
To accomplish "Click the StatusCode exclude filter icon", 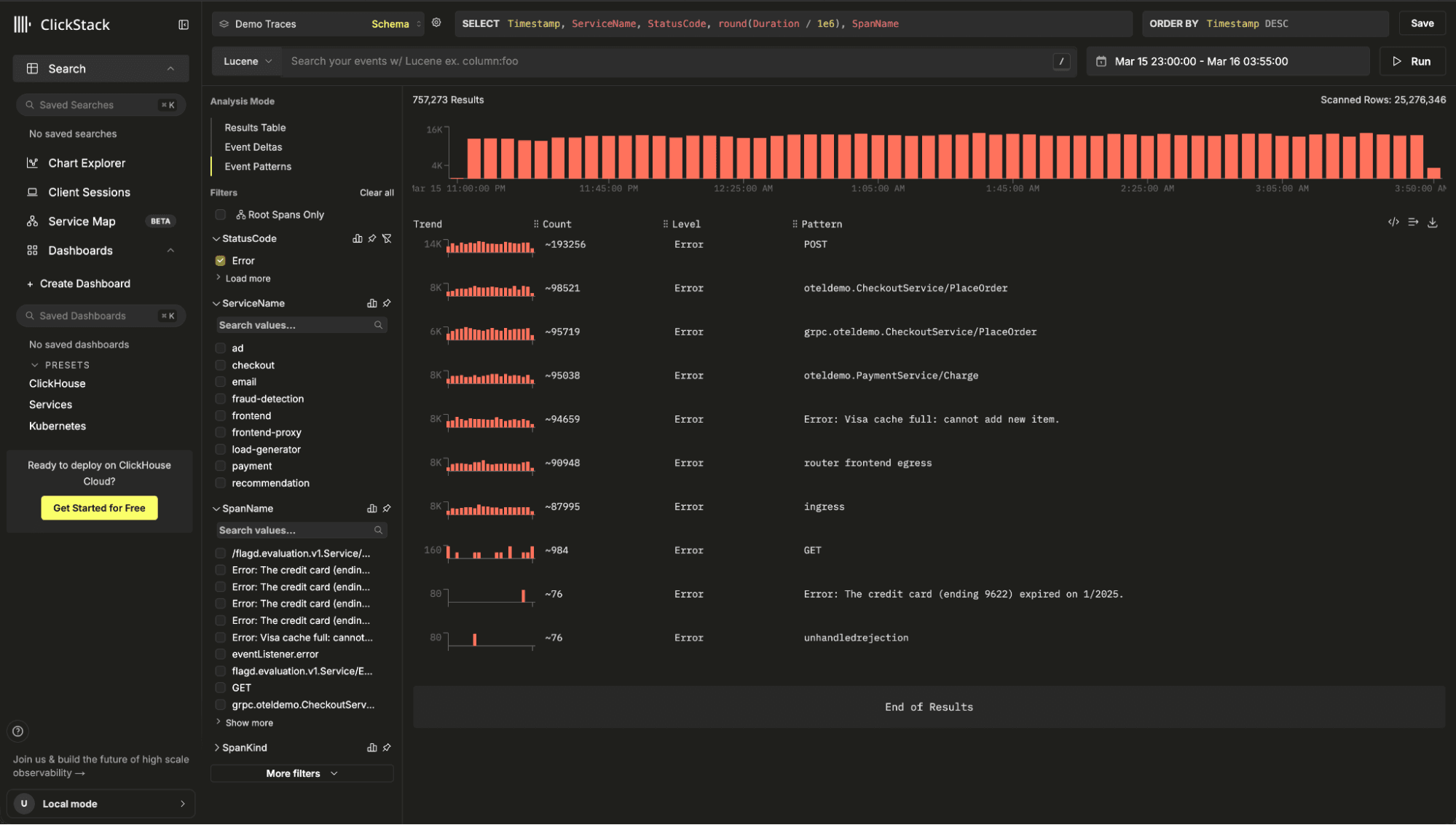I will click(387, 239).
